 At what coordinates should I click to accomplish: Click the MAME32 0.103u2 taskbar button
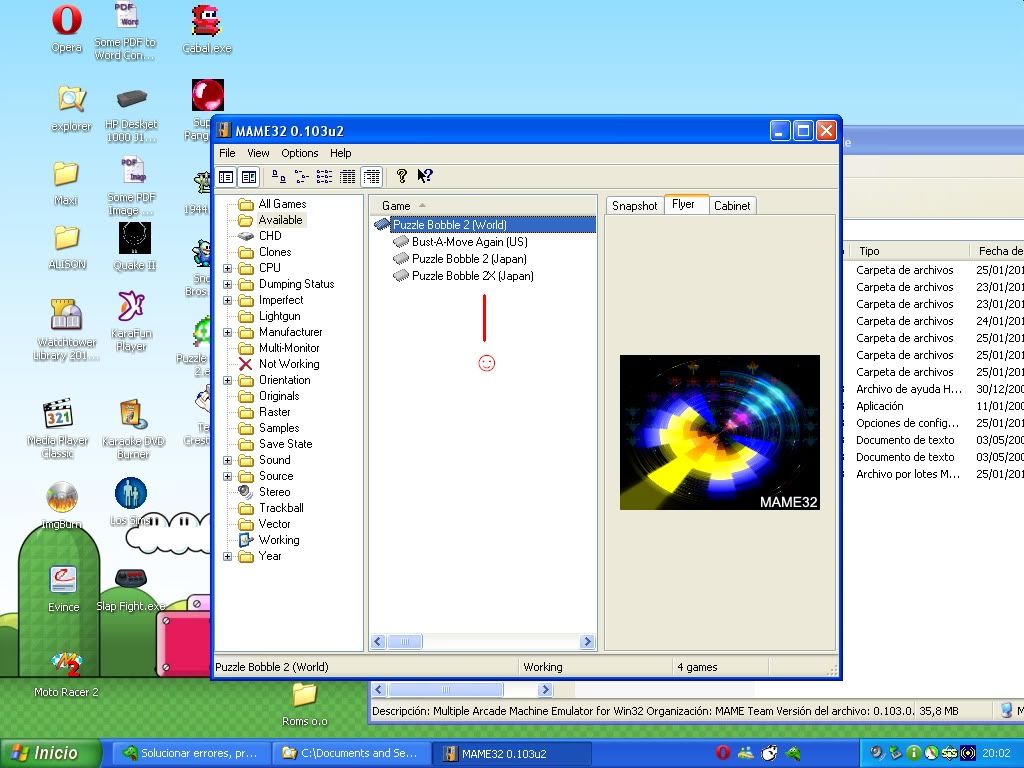coord(513,753)
